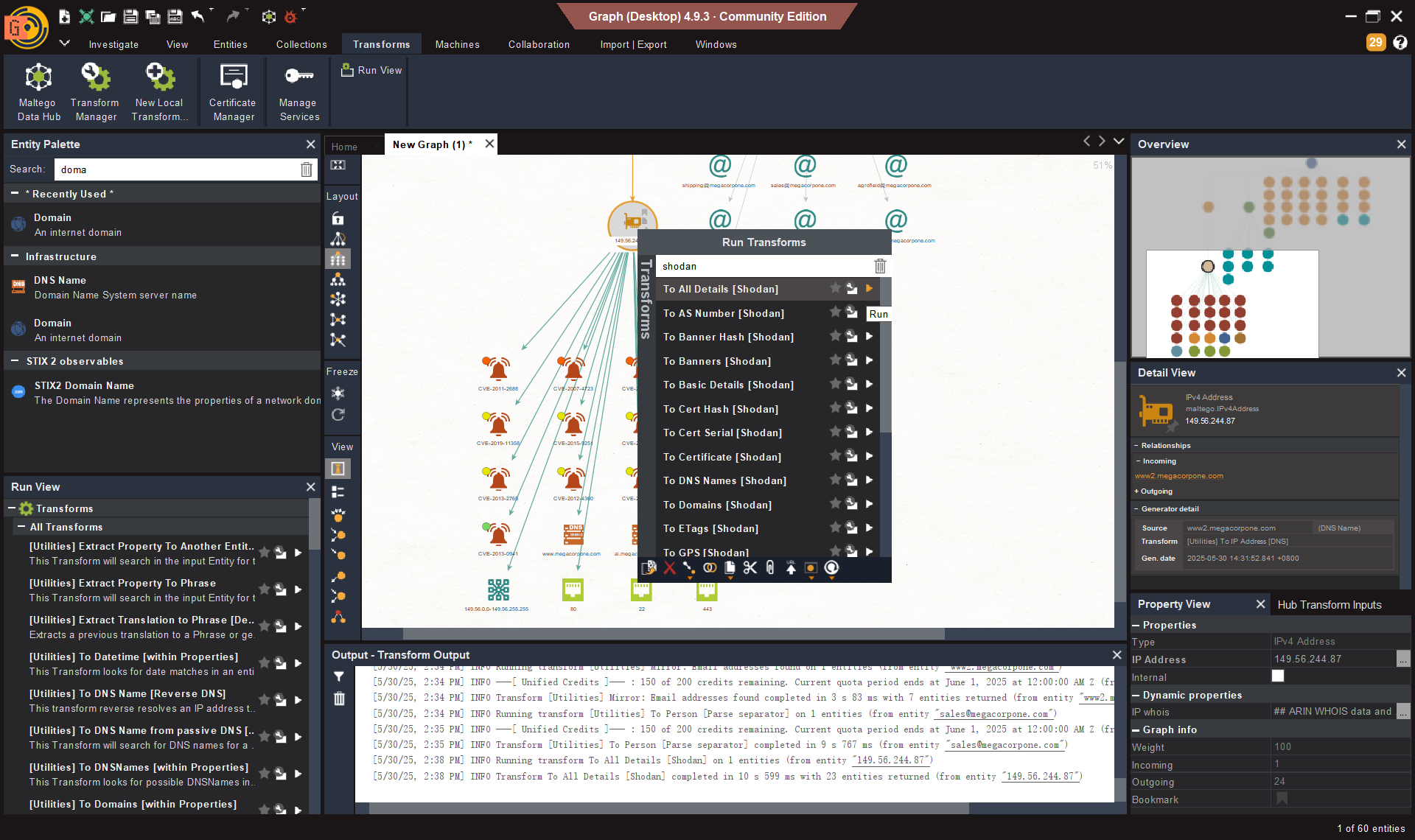Open the help question mark icon

click(1400, 42)
